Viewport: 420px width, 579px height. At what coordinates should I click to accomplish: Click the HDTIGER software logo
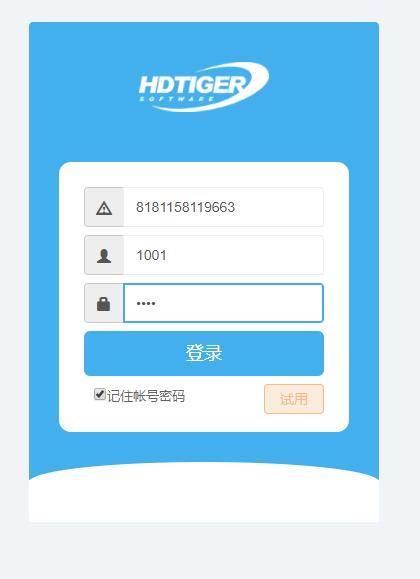coord(204,87)
